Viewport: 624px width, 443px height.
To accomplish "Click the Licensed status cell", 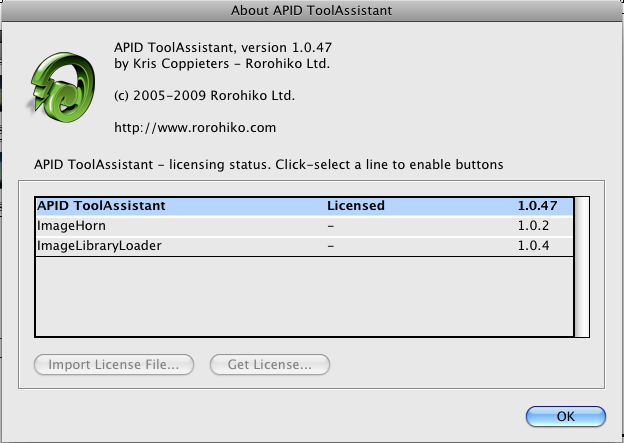I will pyautogui.click(x=356, y=206).
